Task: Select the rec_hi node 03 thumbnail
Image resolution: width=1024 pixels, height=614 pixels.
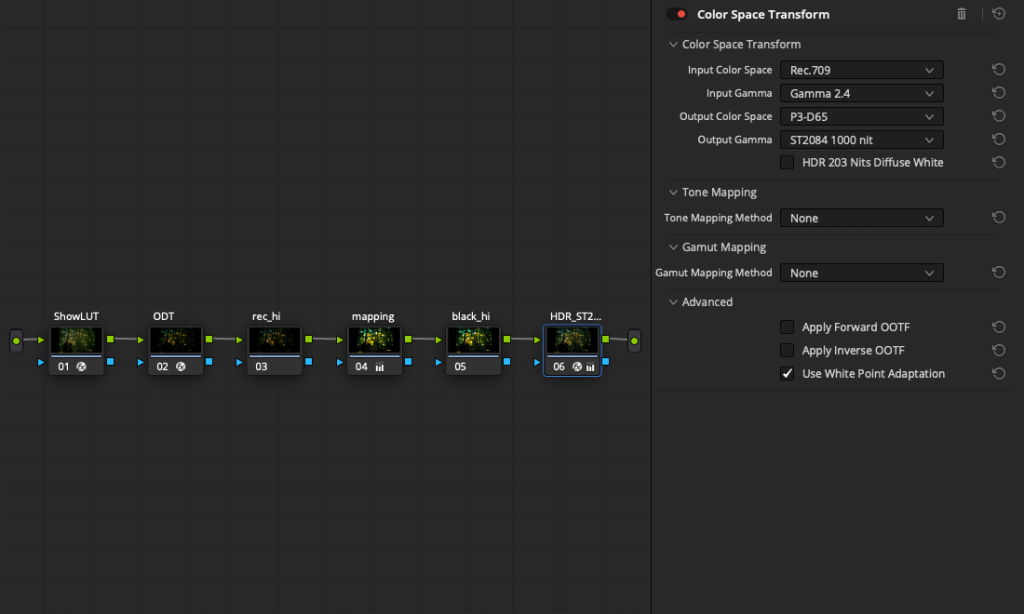Action: 274,340
